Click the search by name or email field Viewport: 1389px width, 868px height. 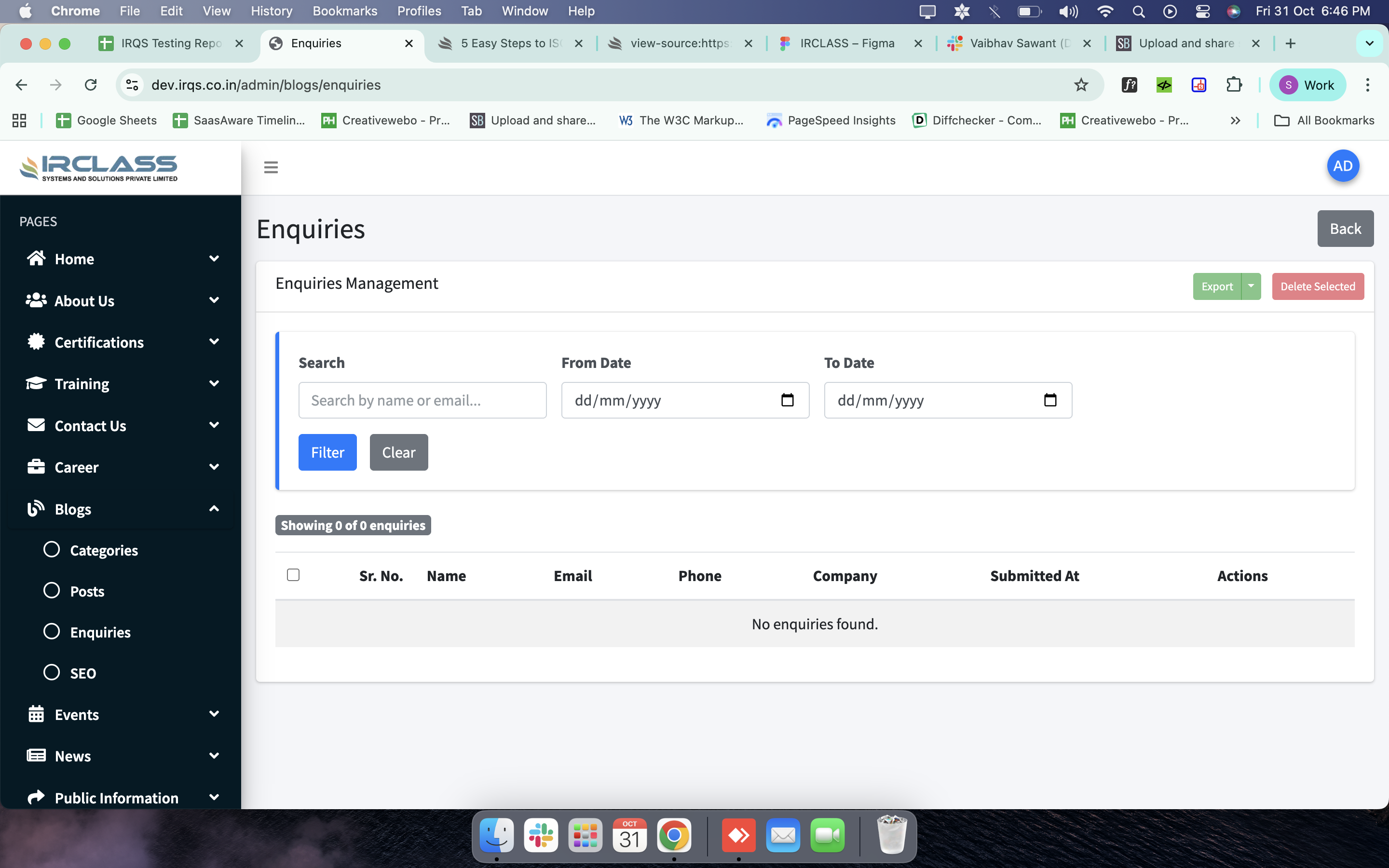[422, 400]
